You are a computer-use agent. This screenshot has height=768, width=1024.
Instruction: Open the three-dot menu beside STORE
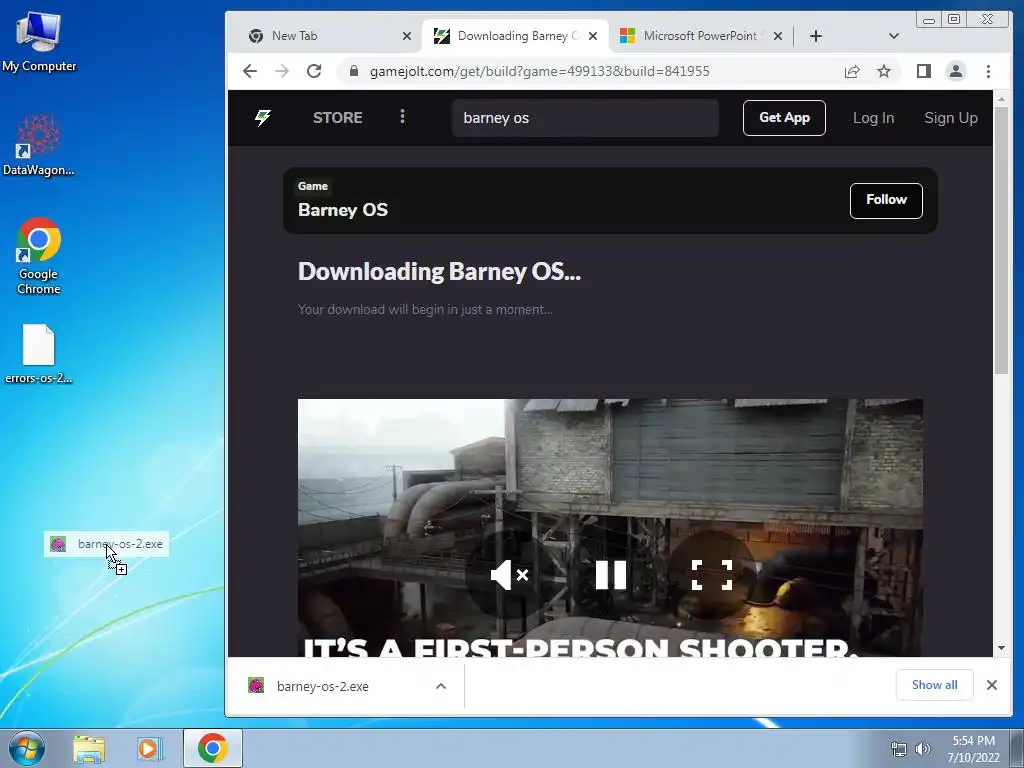(x=402, y=117)
